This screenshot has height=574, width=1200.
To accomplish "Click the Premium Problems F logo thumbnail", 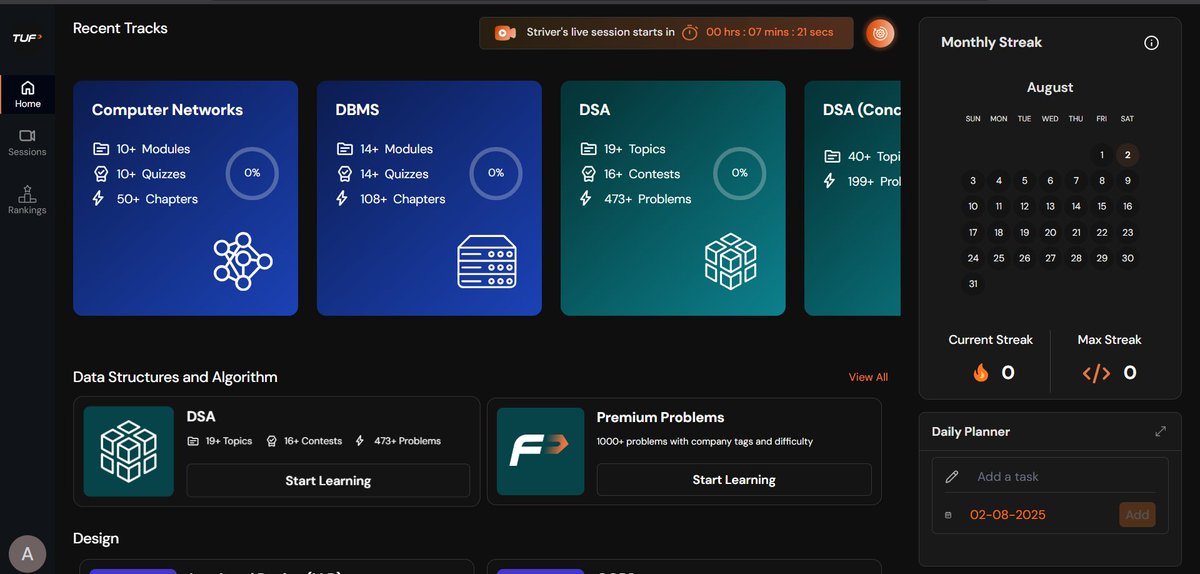I will tap(540, 451).
